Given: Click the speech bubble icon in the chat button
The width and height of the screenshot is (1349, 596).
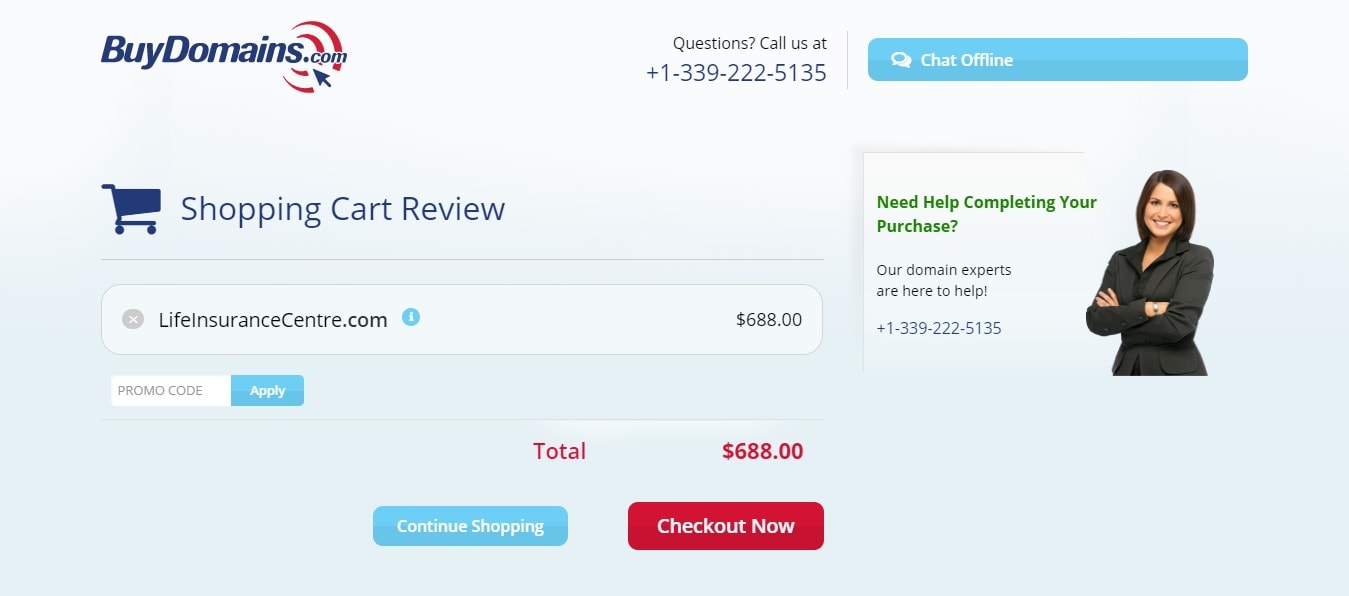Looking at the screenshot, I should pyautogui.click(x=901, y=60).
